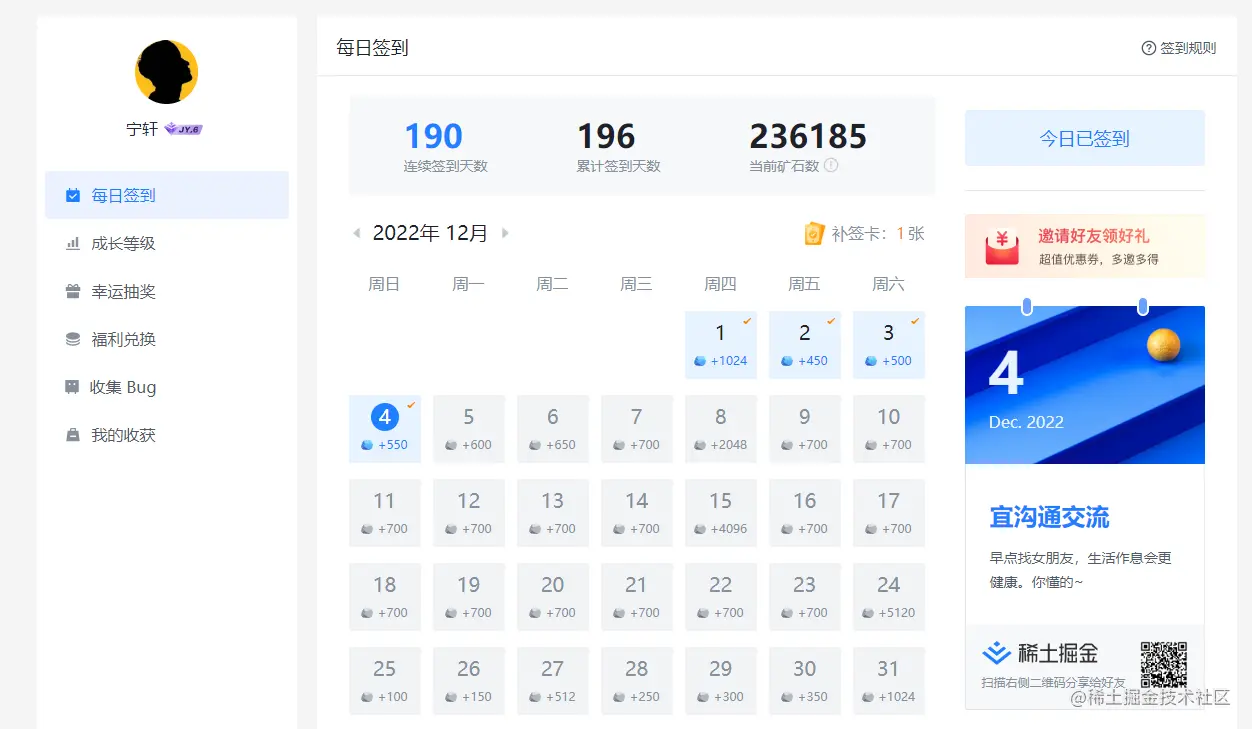Open 福利兑换 in the sidebar
Viewport: 1252px width, 729px height.
(167, 339)
